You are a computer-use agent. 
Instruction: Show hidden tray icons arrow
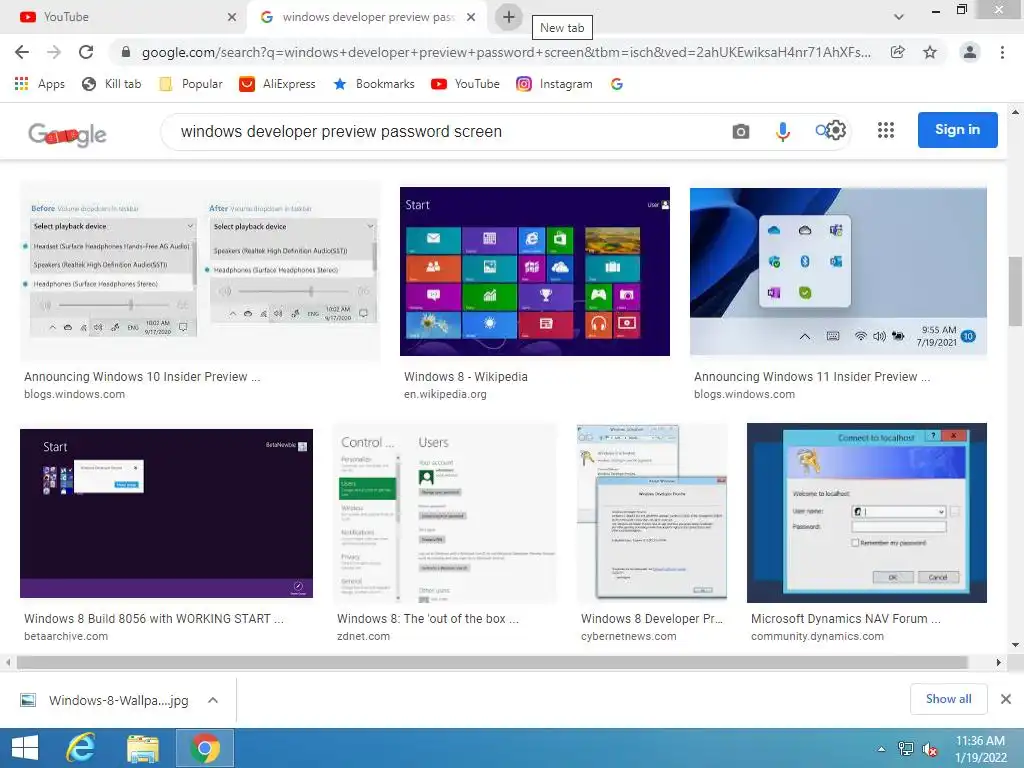click(882, 749)
